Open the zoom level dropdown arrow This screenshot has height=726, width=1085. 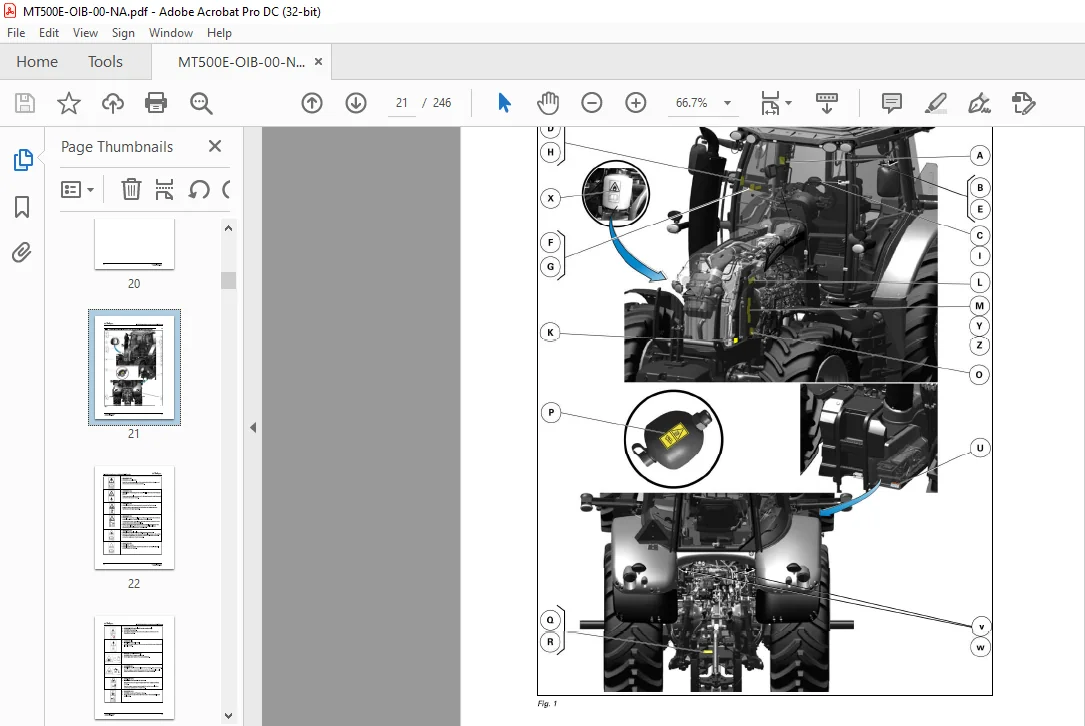tap(727, 103)
